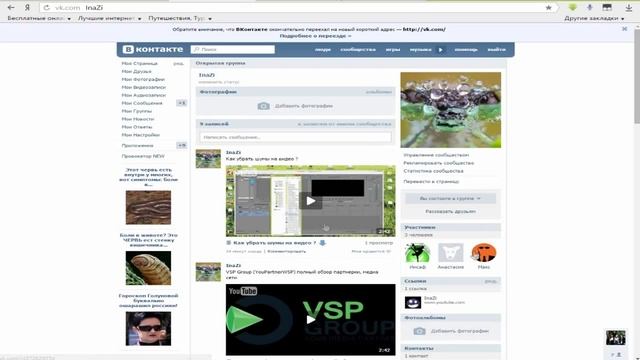Image resolution: width=640 pixels, height=360 pixels.
Task: Click into the VK search field
Action: pos(233,49)
